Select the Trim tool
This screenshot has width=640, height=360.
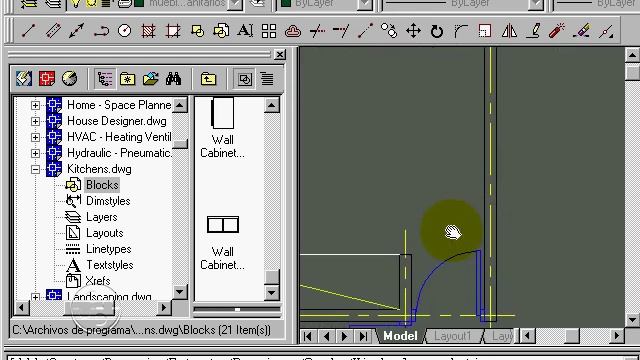point(317,31)
